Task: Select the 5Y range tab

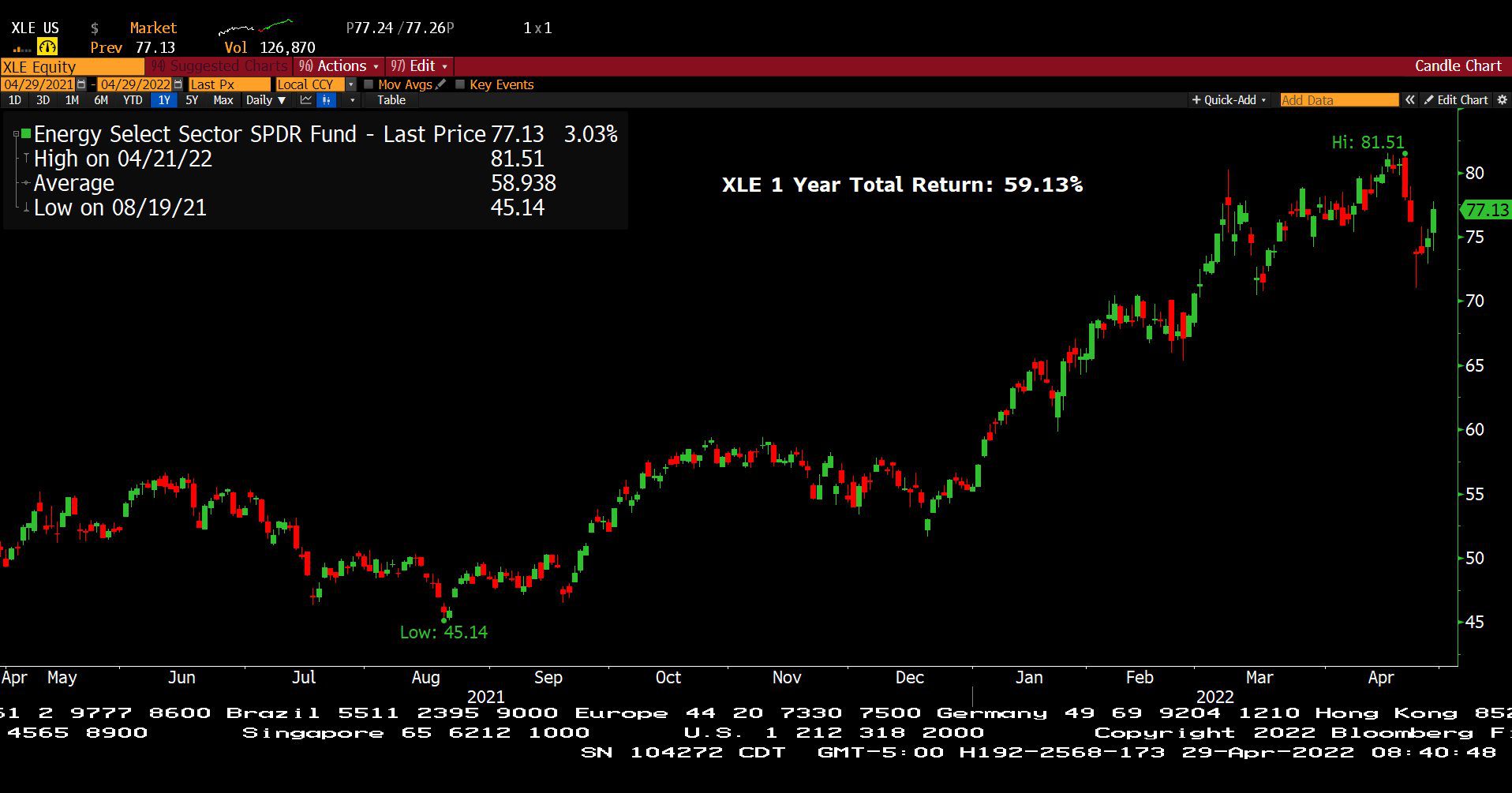Action: [192, 100]
